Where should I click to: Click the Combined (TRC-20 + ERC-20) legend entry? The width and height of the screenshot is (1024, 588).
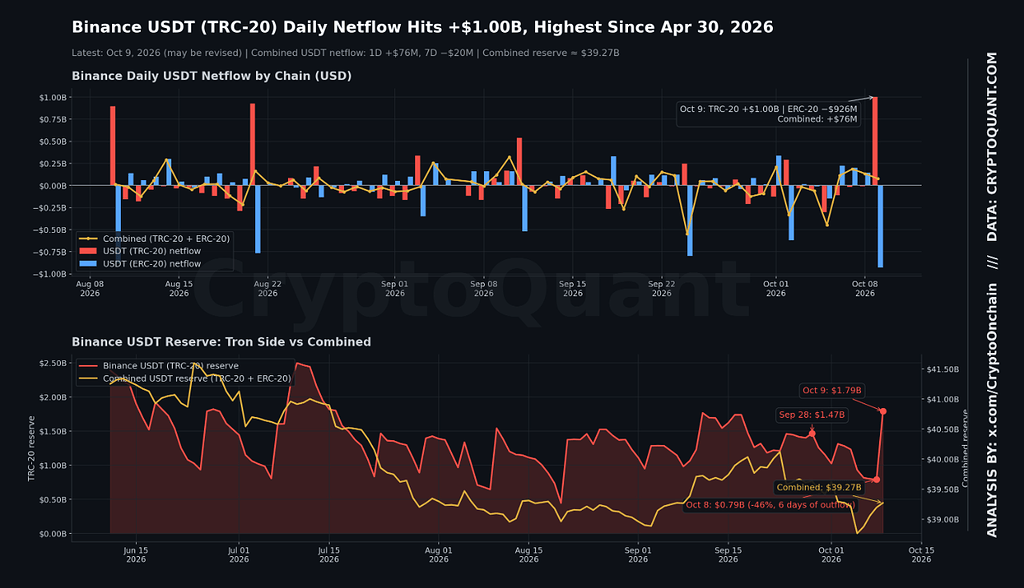(154, 238)
